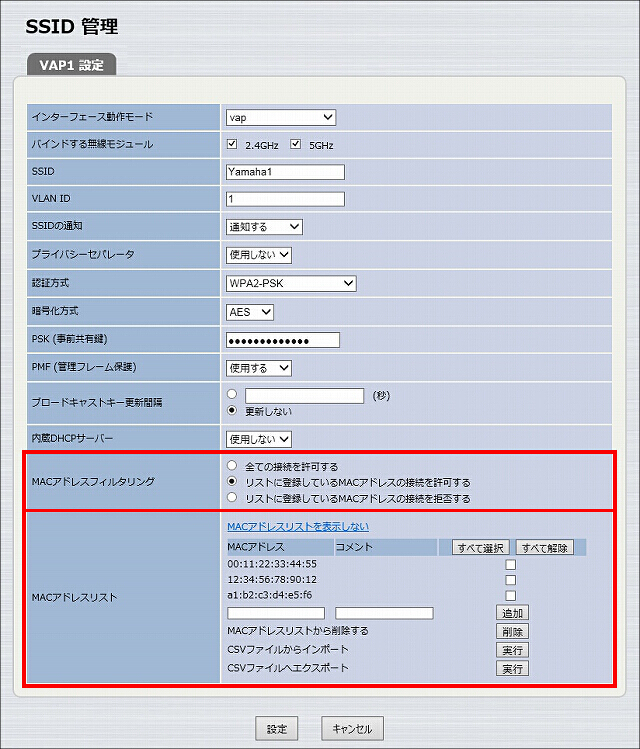The image size is (640, 749).
Task: Click the すべて選択 button
Action: coord(481,547)
